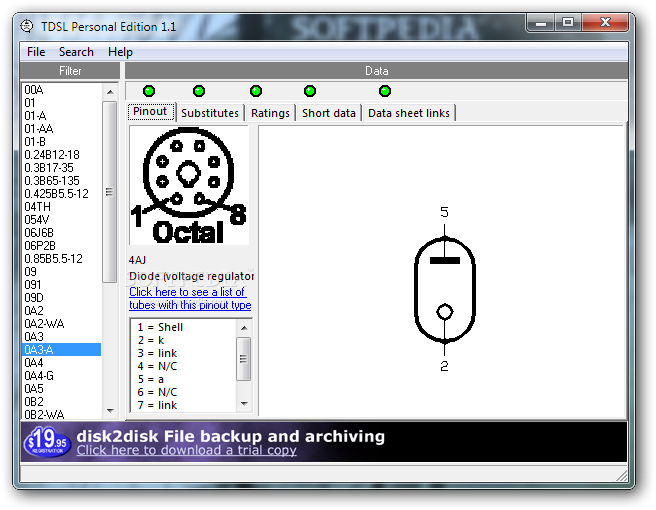Click the Octal base pinout image

189,185
